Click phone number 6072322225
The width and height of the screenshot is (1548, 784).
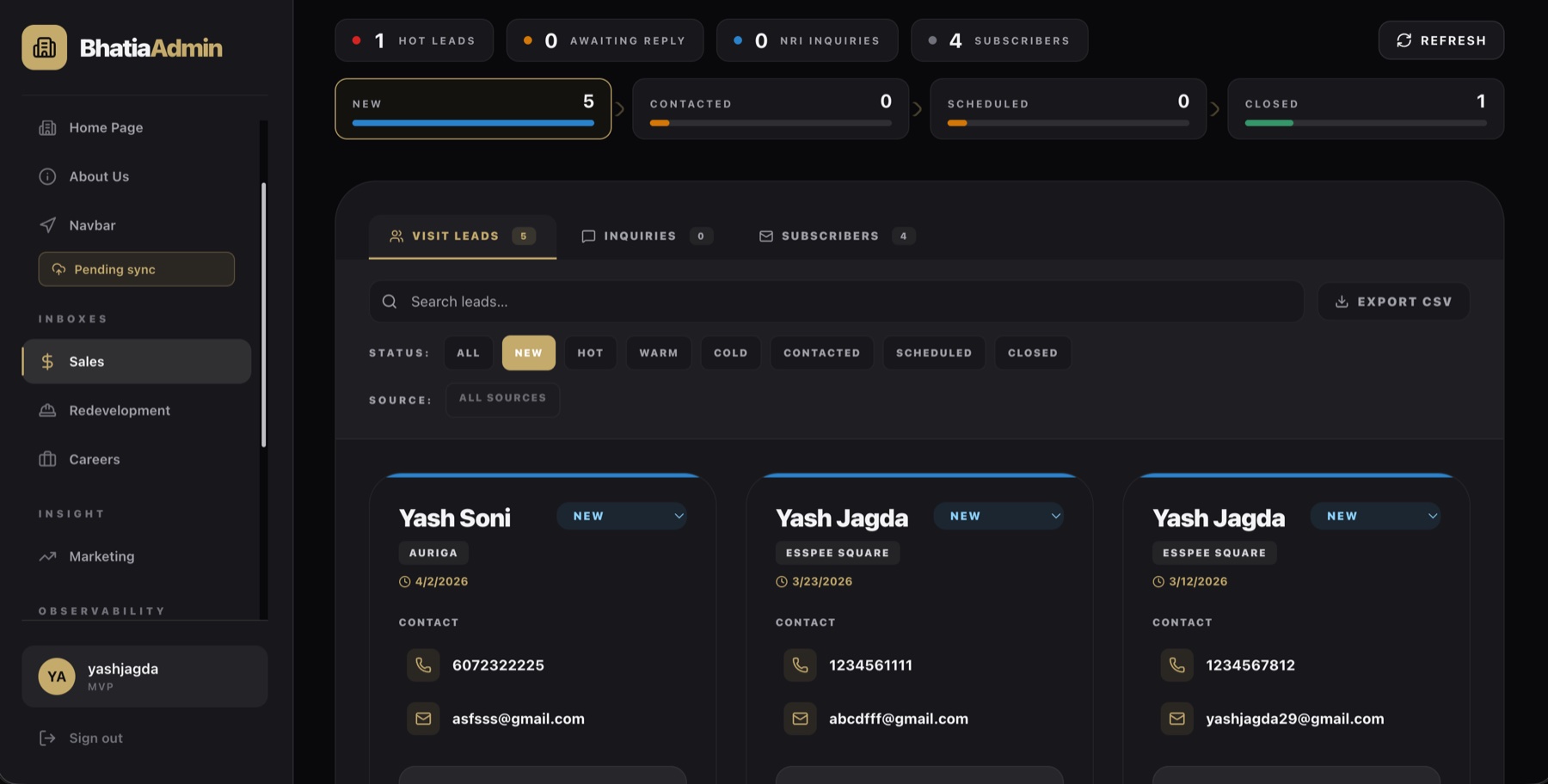click(498, 665)
